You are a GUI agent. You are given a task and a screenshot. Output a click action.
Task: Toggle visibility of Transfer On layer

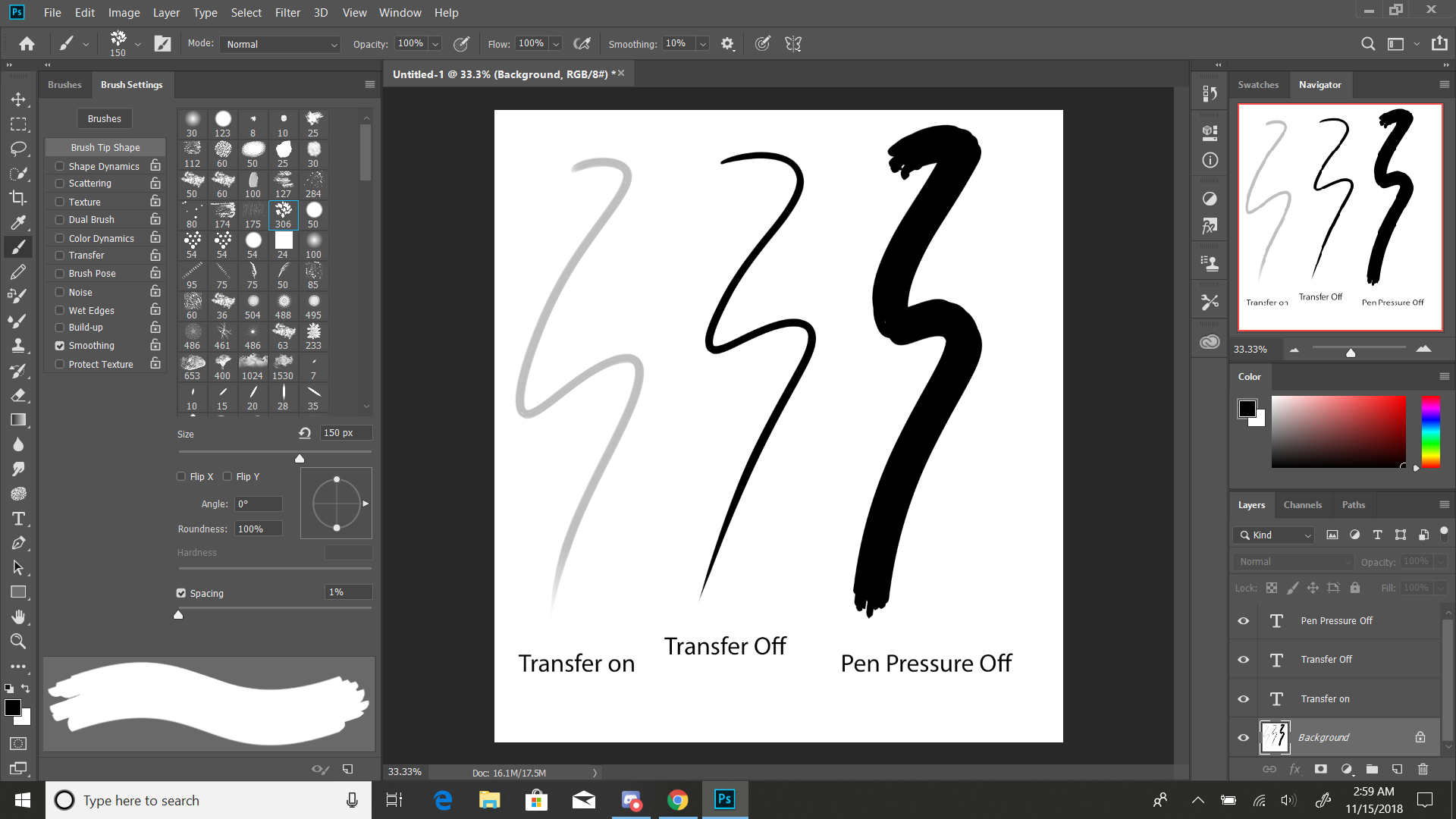pyautogui.click(x=1243, y=698)
